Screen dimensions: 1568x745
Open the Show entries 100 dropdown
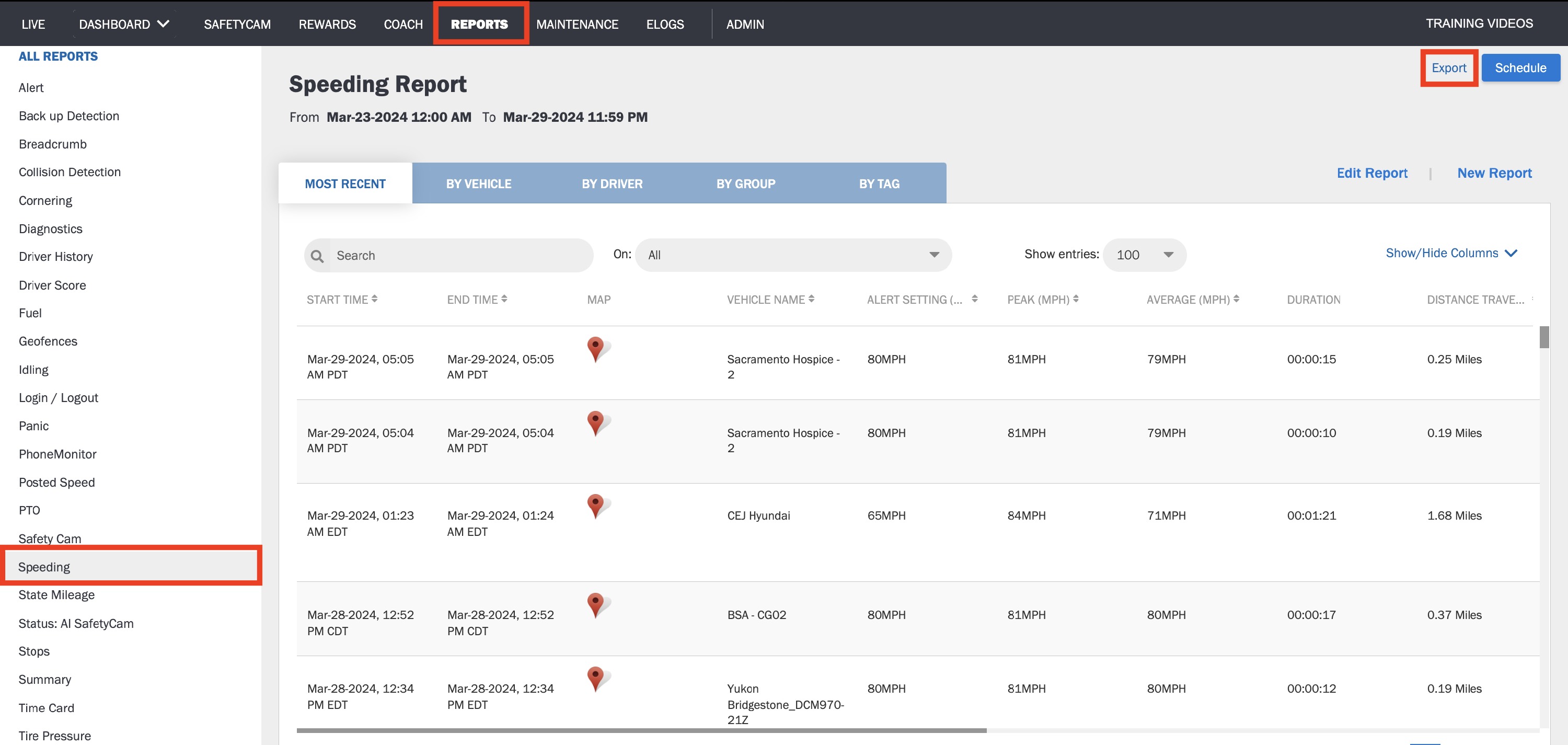[x=1144, y=255]
